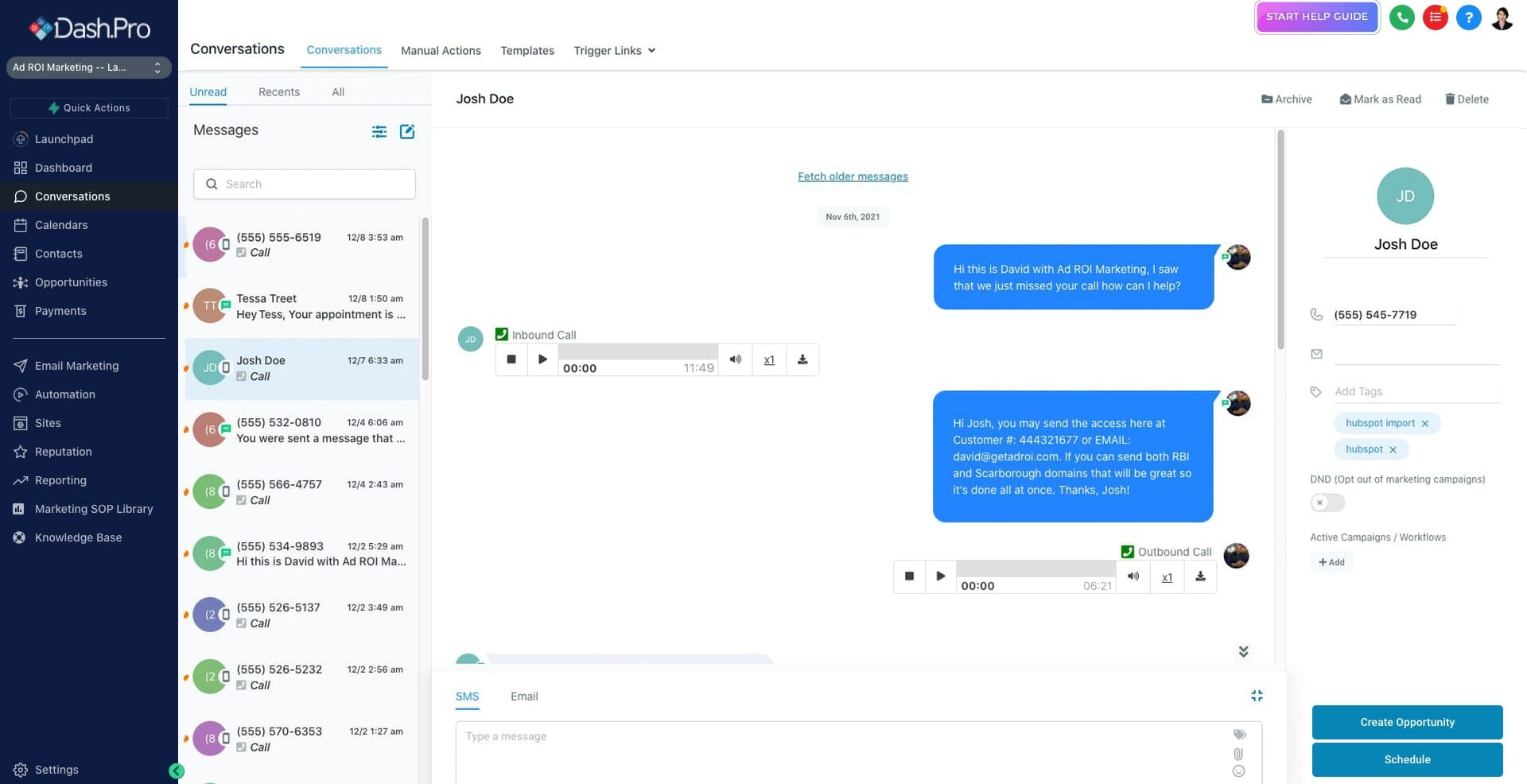
Task: Switch the composer to the Email tab
Action: 523,696
